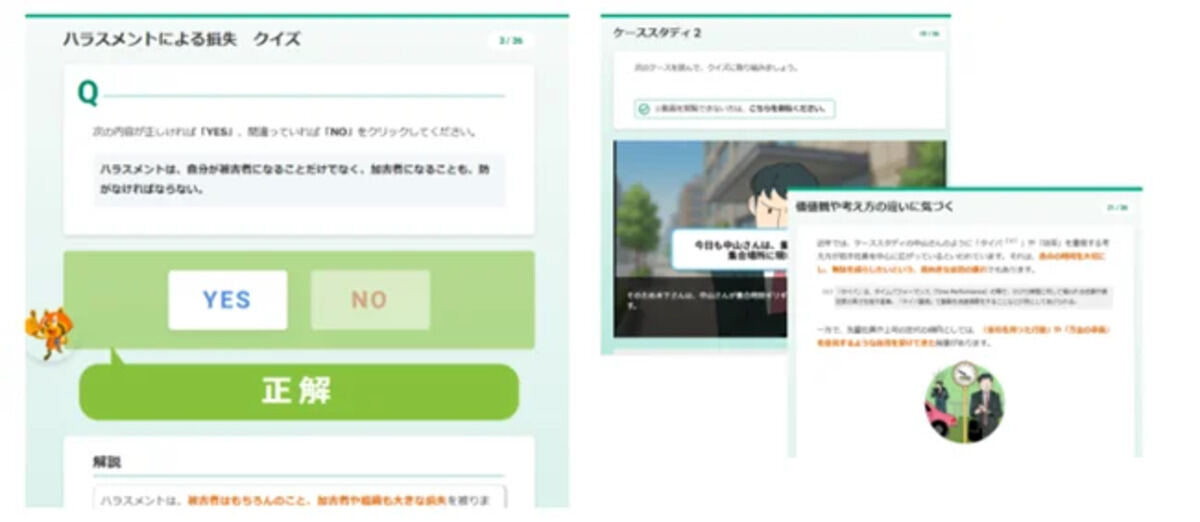Click the green Q question icon
Screen dimensions: 1200x522
88,94
